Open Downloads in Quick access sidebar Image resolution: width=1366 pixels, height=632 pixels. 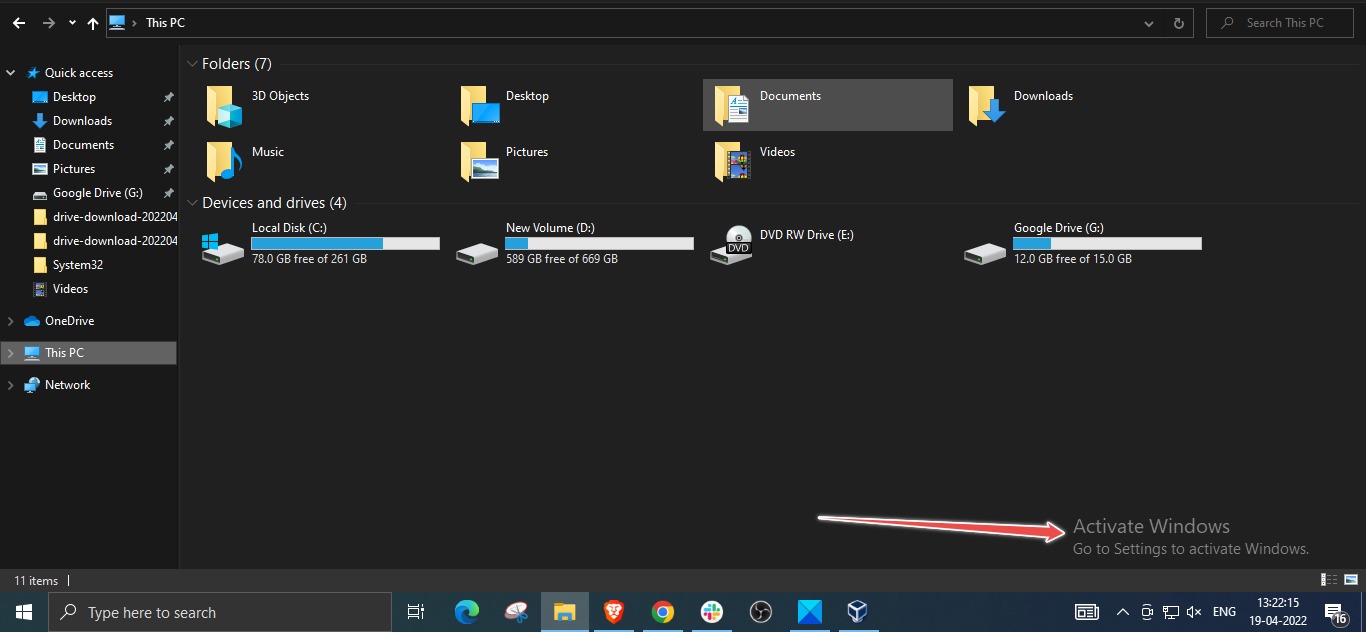pos(82,121)
